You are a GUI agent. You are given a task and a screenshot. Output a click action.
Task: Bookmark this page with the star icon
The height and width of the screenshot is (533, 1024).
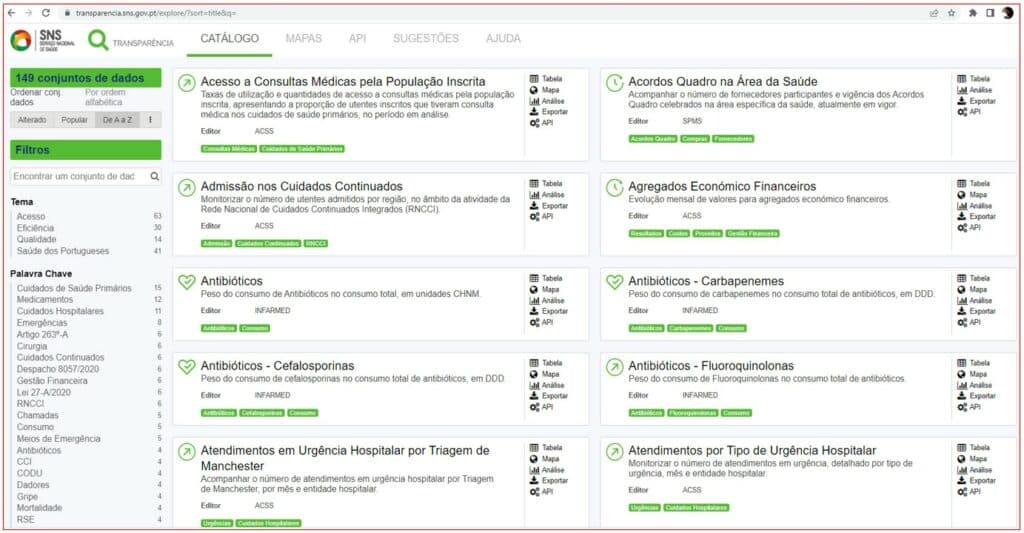(x=951, y=13)
